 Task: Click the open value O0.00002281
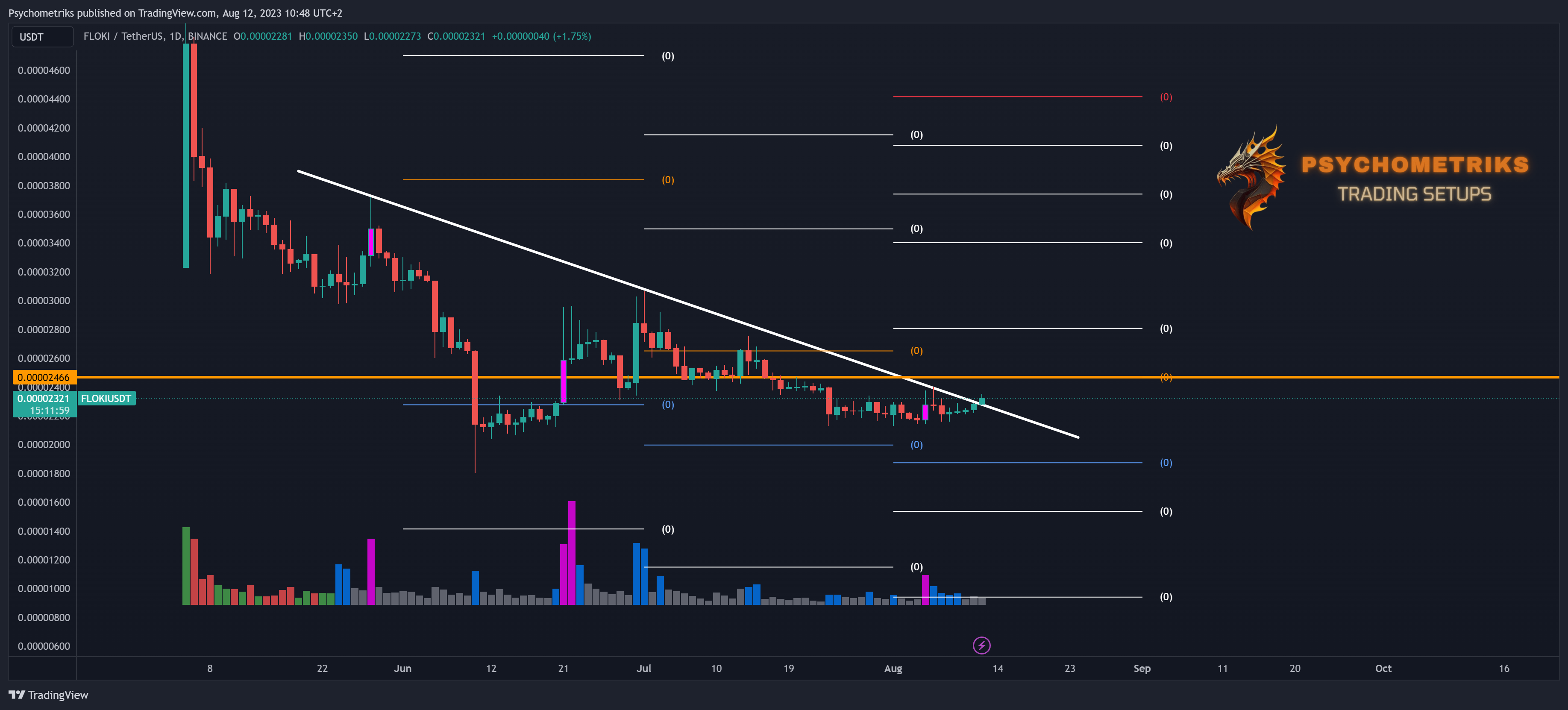[263, 36]
